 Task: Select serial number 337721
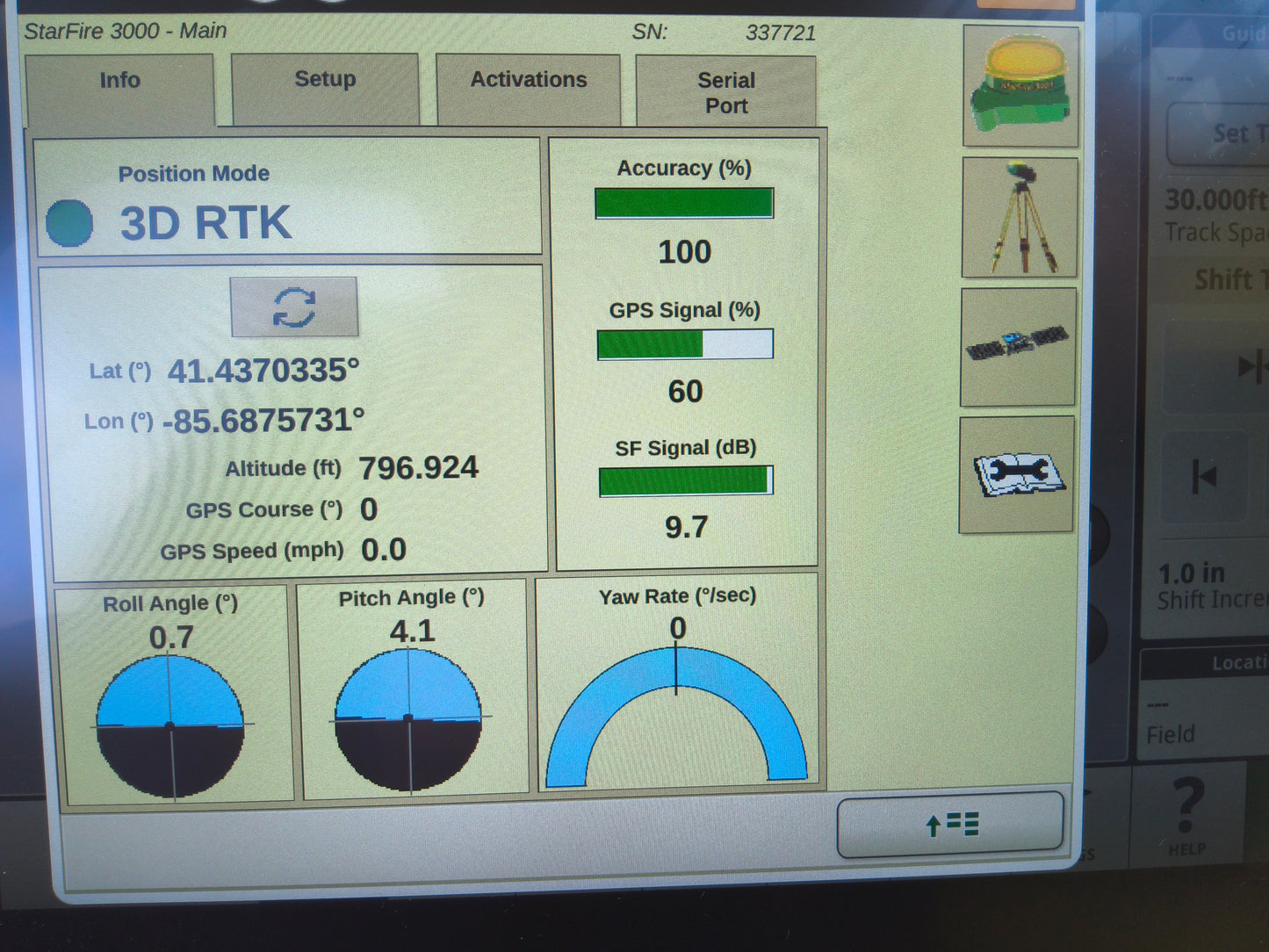coord(781,33)
